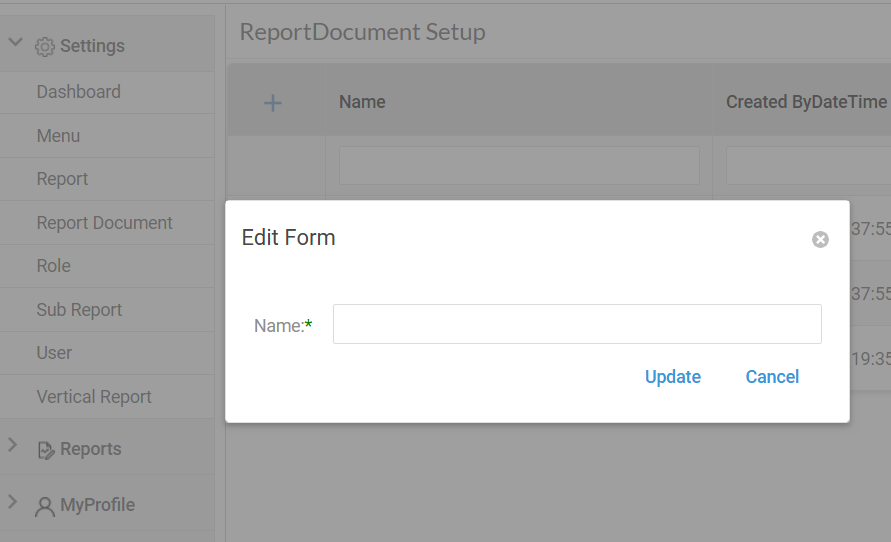Screen dimensions: 891x542
Task: Click Cancel in the Edit Form
Action: [772, 377]
